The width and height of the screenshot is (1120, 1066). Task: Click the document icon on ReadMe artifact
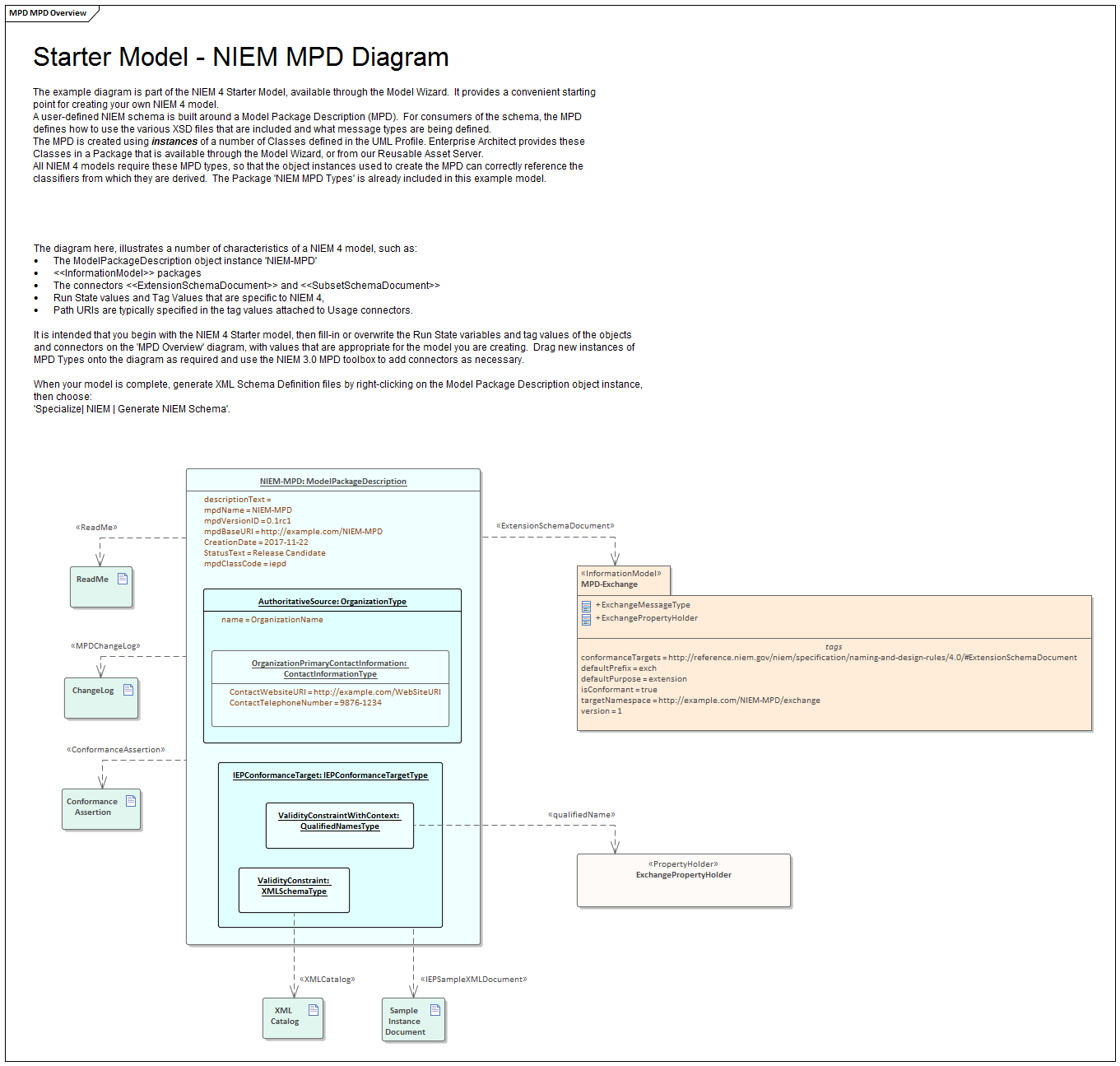click(x=123, y=579)
